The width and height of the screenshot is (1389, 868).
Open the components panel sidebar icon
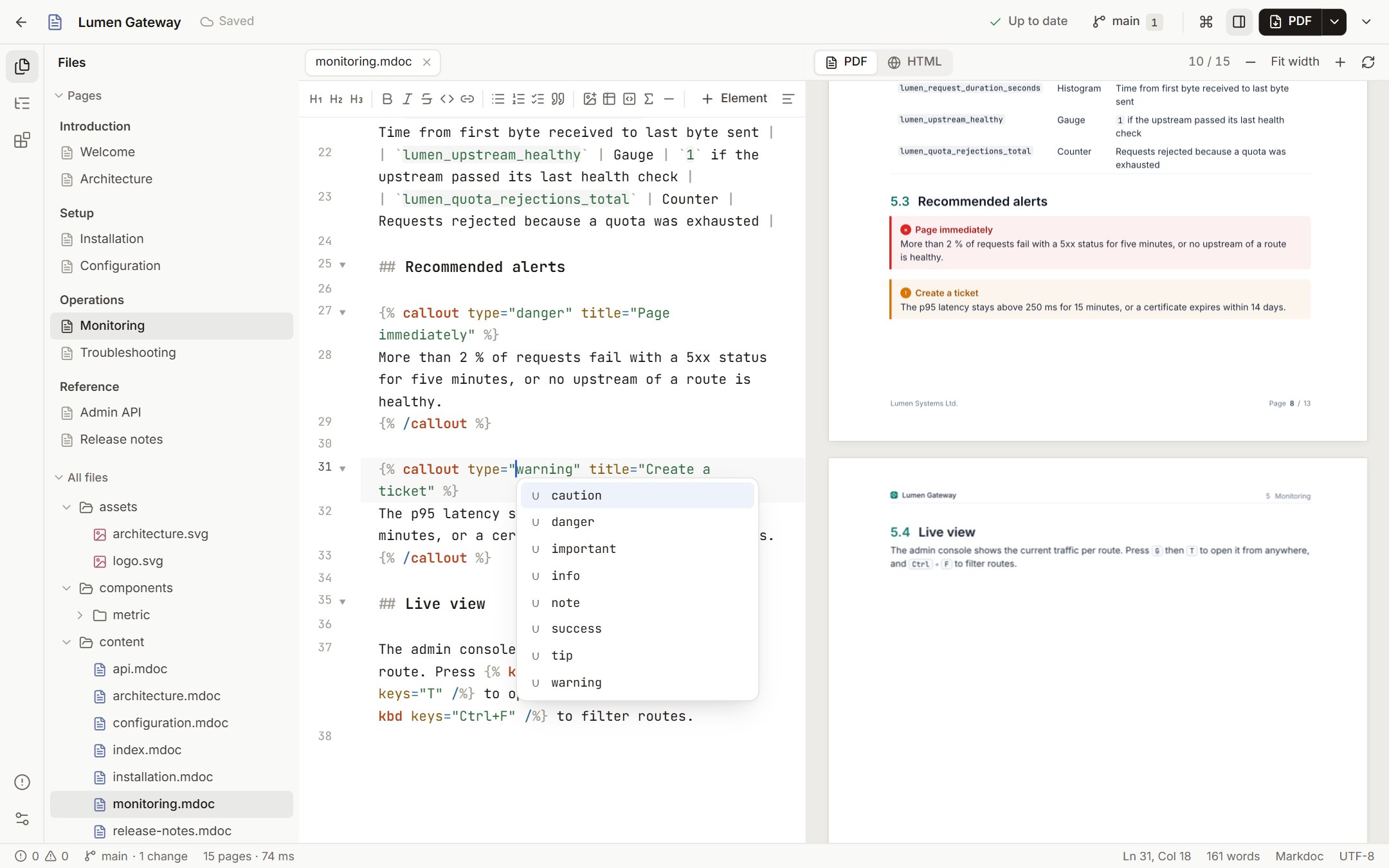pyautogui.click(x=22, y=140)
